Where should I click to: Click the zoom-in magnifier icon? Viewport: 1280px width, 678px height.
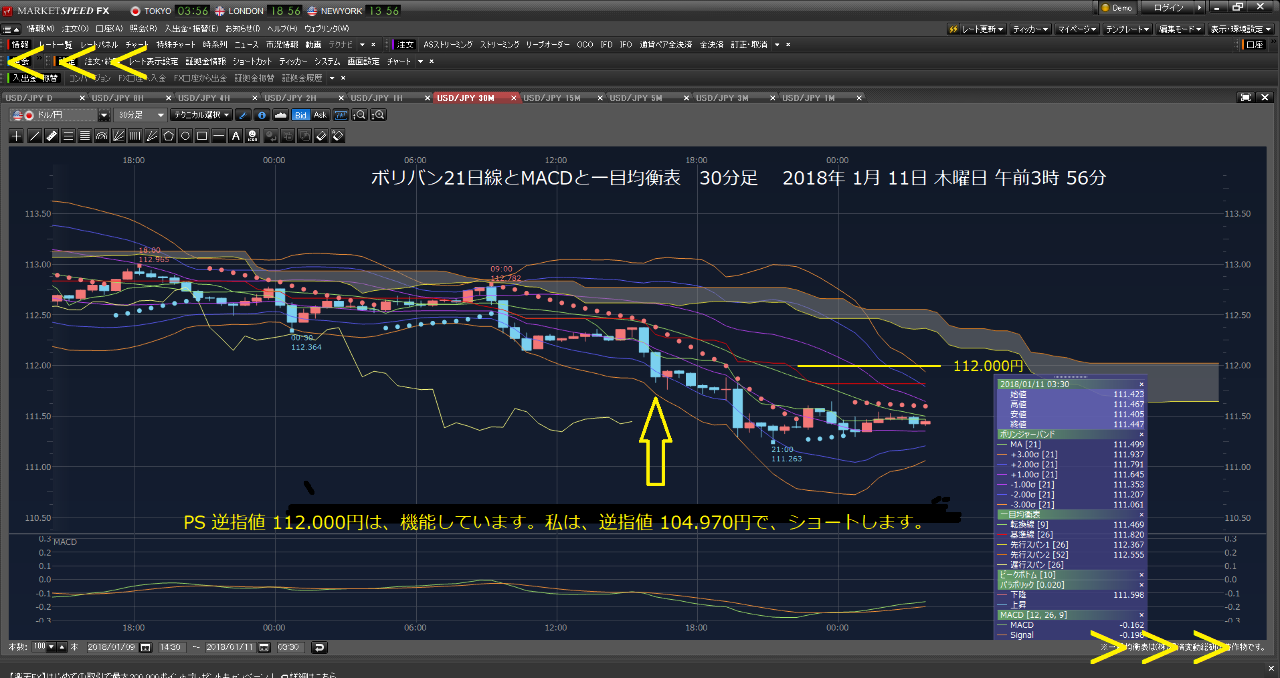(359, 115)
